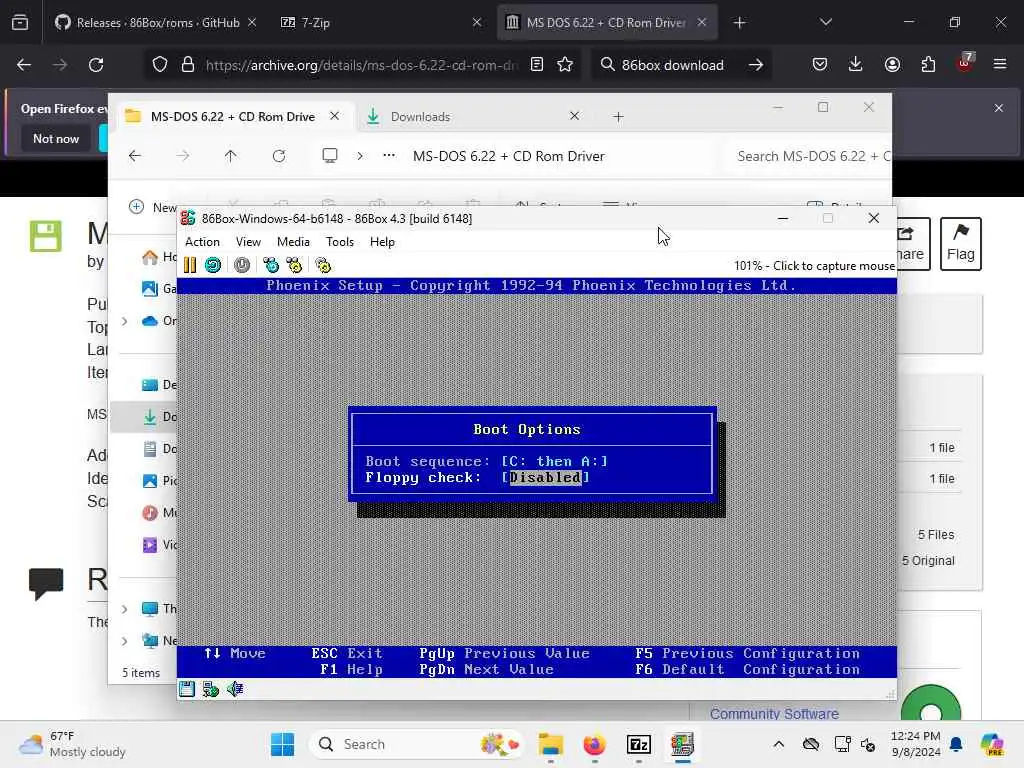Open 7-Zip from the taskbar
The image size is (1024, 768).
tap(639, 744)
